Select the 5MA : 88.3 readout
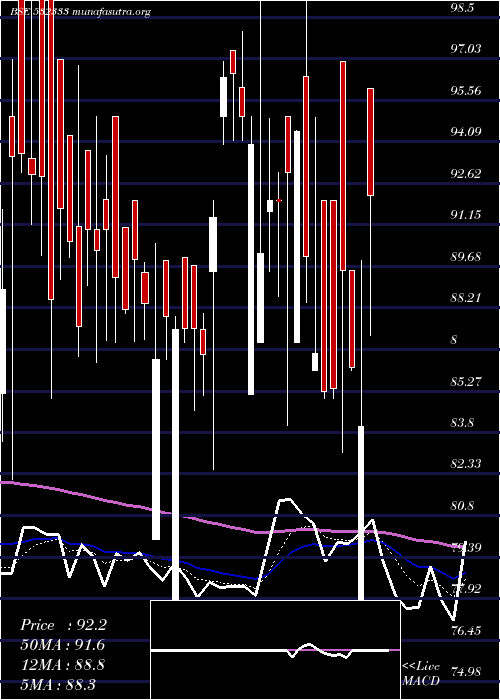Viewport: 500px width, 700px height. 58,684
